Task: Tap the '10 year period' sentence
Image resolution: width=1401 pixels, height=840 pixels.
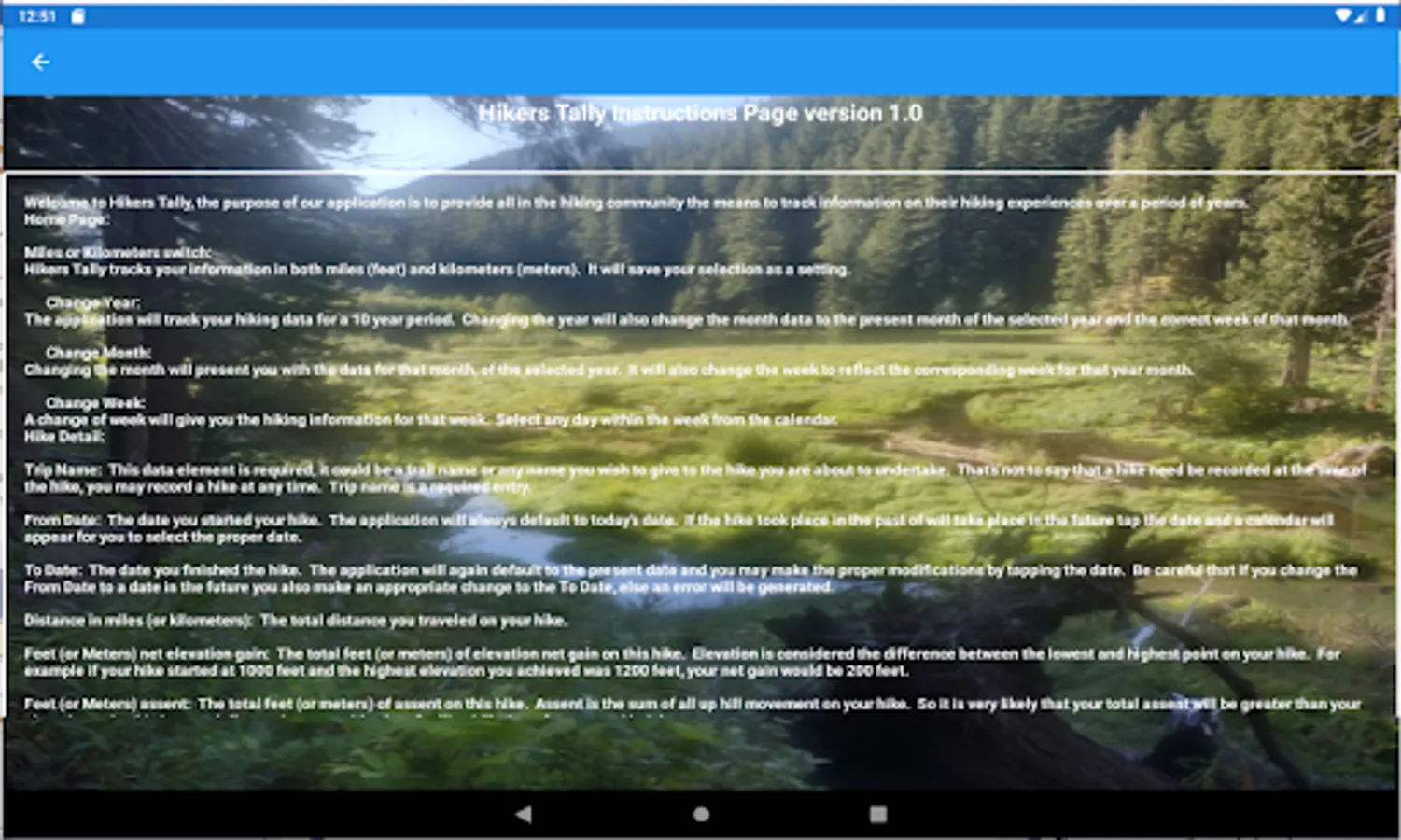Action: [x=239, y=320]
